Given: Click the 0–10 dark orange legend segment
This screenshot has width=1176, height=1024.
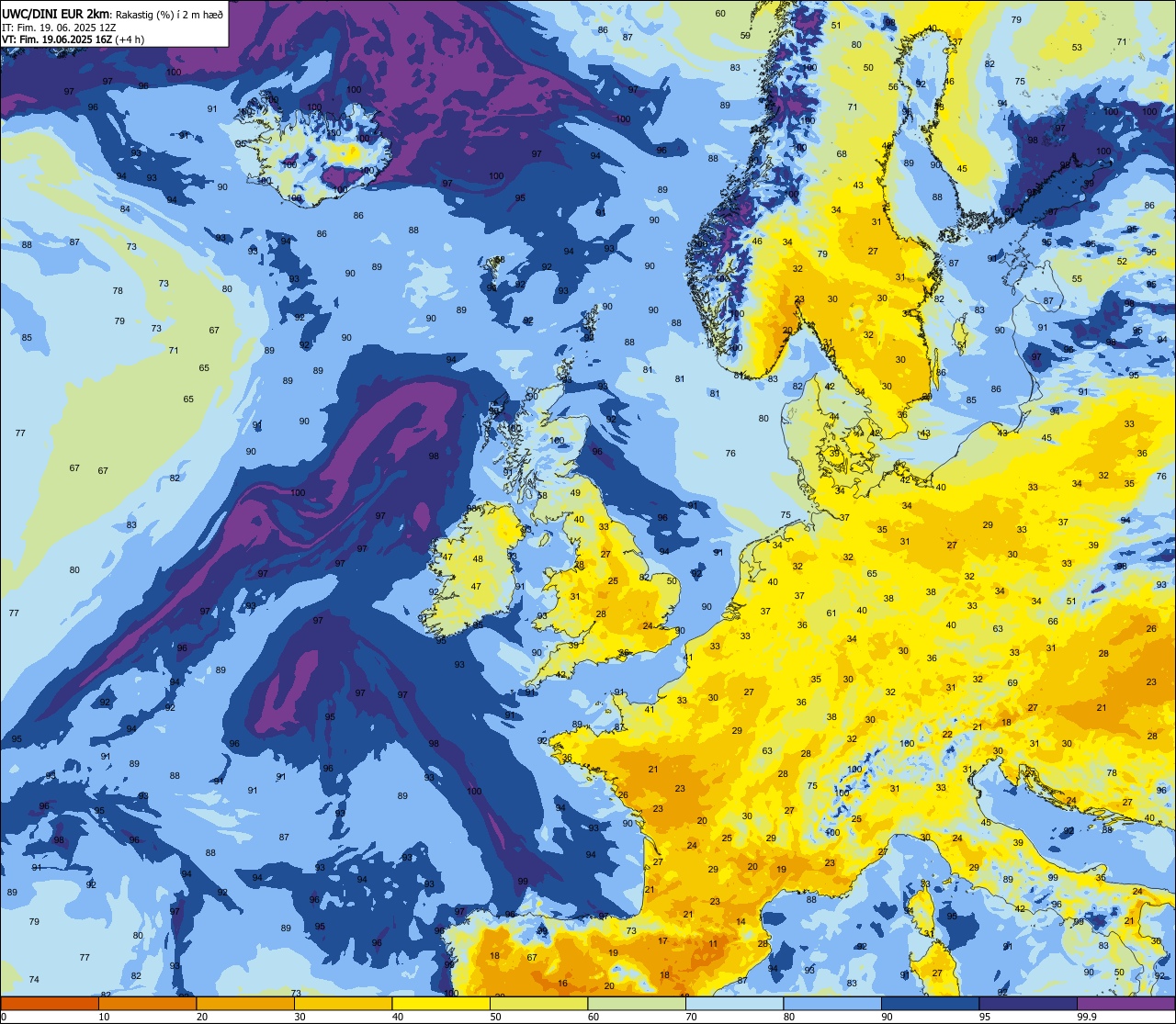Looking at the screenshot, I should pos(50,1004).
